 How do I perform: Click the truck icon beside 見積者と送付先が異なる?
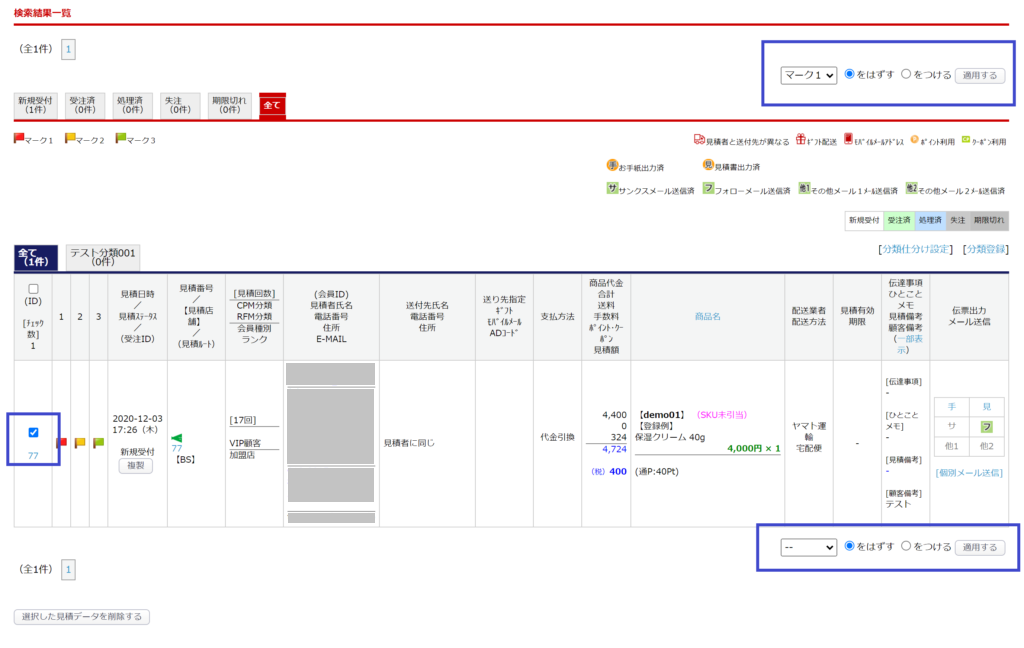click(x=699, y=140)
